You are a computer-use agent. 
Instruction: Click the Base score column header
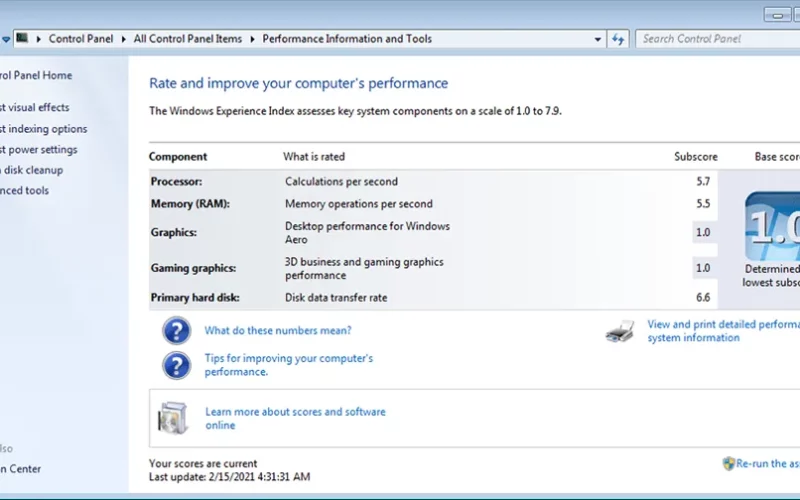pyautogui.click(x=777, y=157)
